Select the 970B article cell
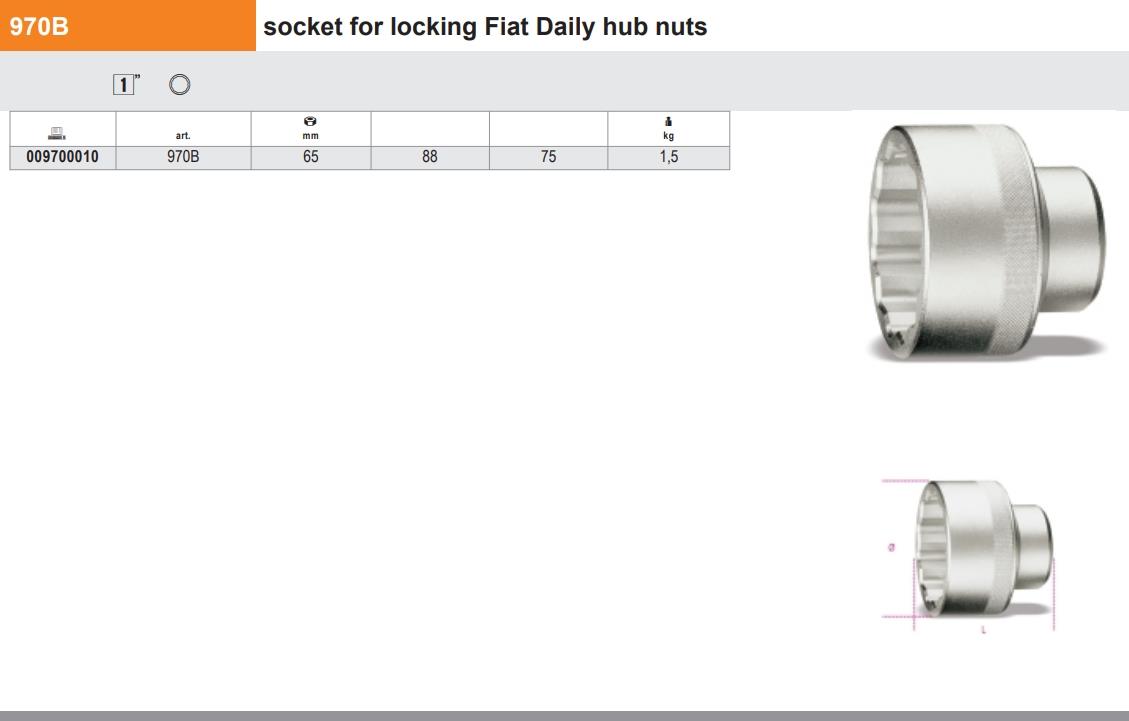The width and height of the screenshot is (1129, 721). [x=183, y=157]
